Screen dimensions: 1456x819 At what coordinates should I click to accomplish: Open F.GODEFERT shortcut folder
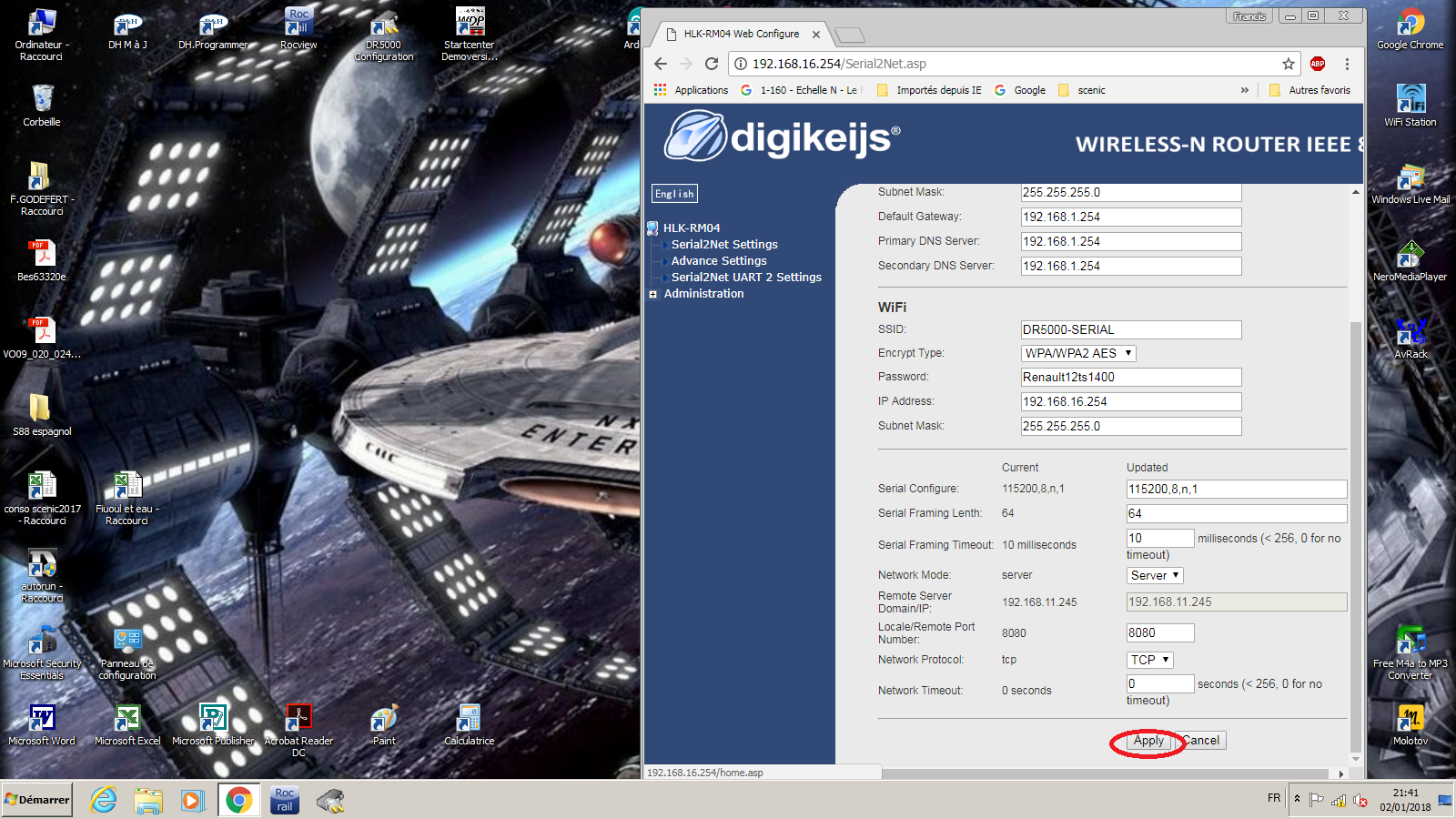42,189
